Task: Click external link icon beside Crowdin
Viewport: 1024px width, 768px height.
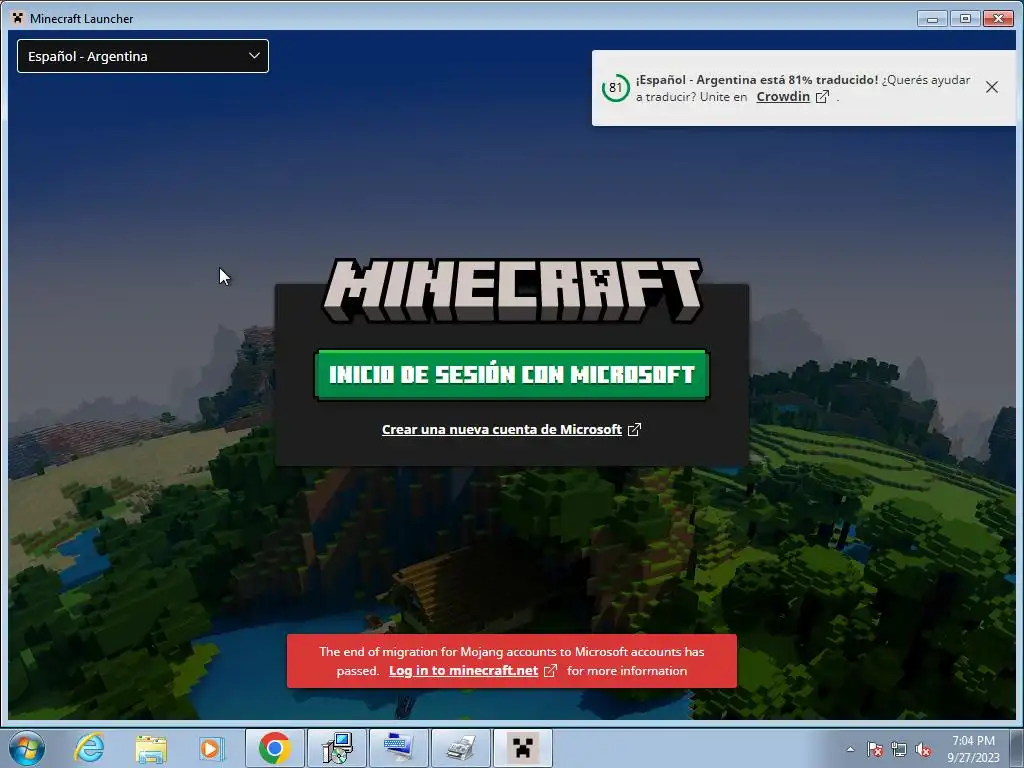Action: 823,97
